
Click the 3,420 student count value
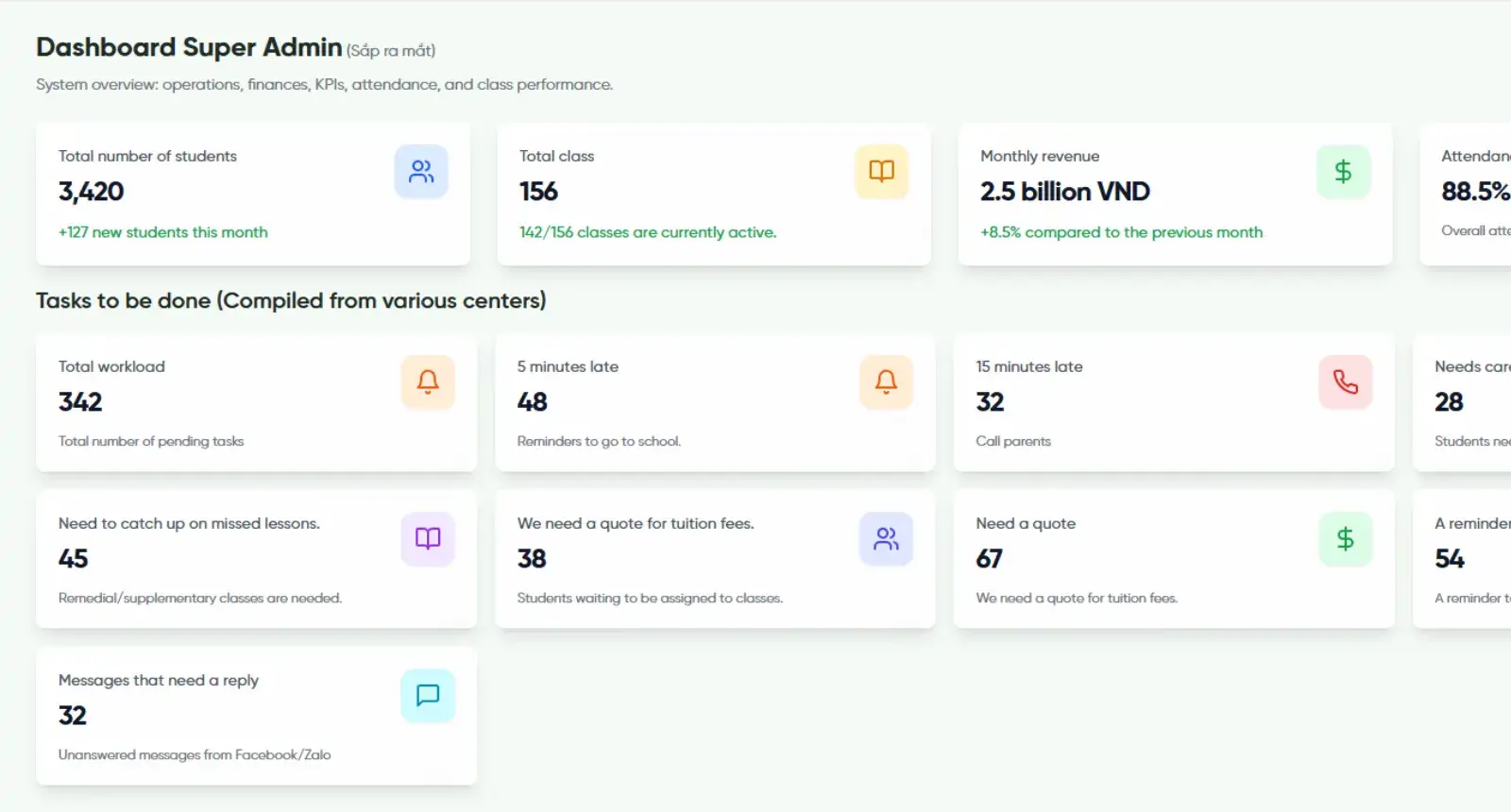91,192
